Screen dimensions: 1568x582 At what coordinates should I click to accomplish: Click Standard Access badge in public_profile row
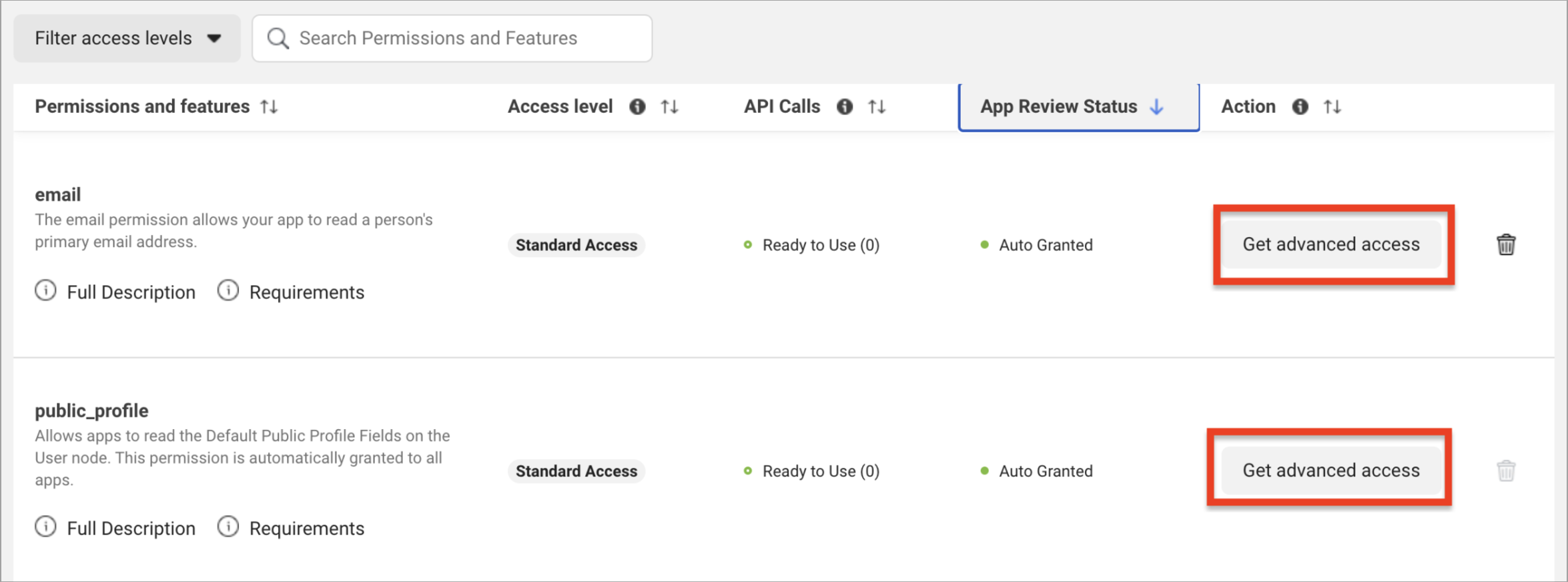[x=576, y=471]
